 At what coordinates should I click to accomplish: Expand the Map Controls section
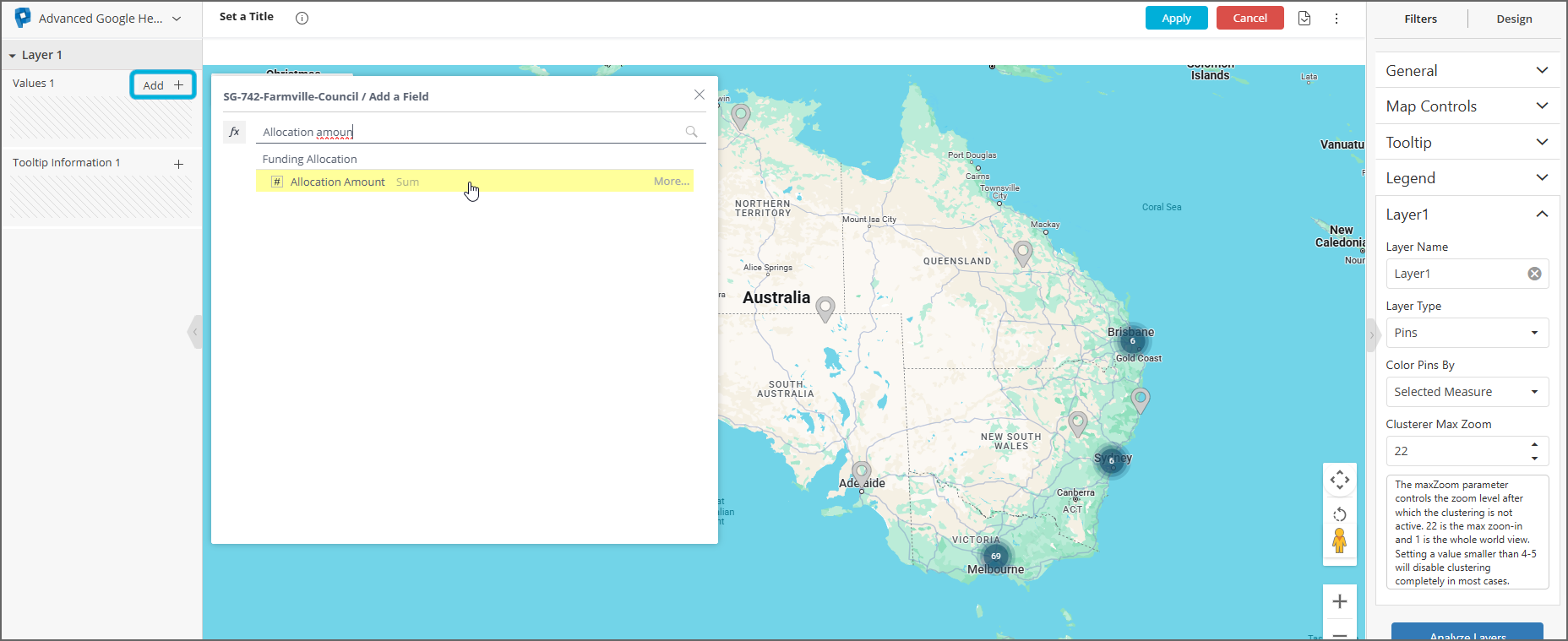click(1467, 106)
